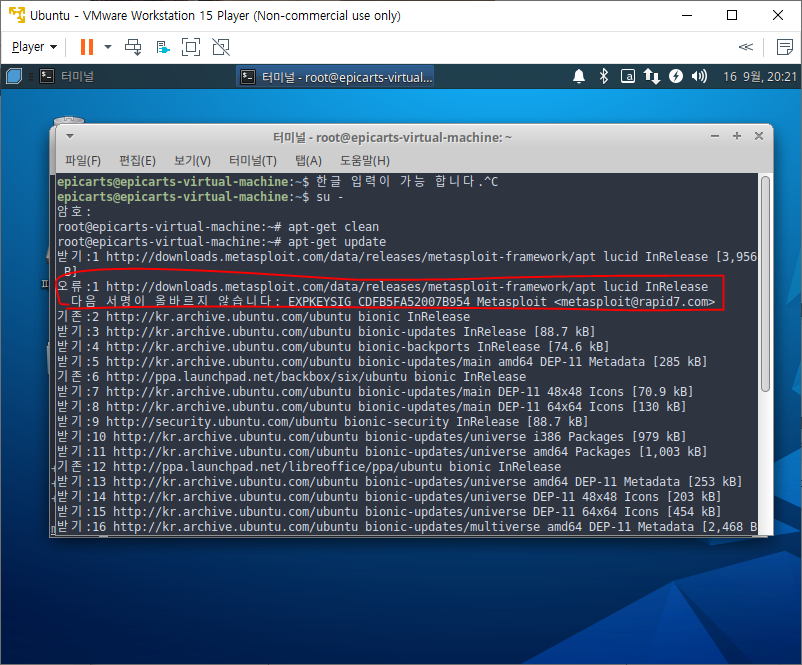Image resolution: width=802 pixels, height=665 pixels.
Task: Click the removable devices connect icon in VMware
Action: click(x=163, y=47)
